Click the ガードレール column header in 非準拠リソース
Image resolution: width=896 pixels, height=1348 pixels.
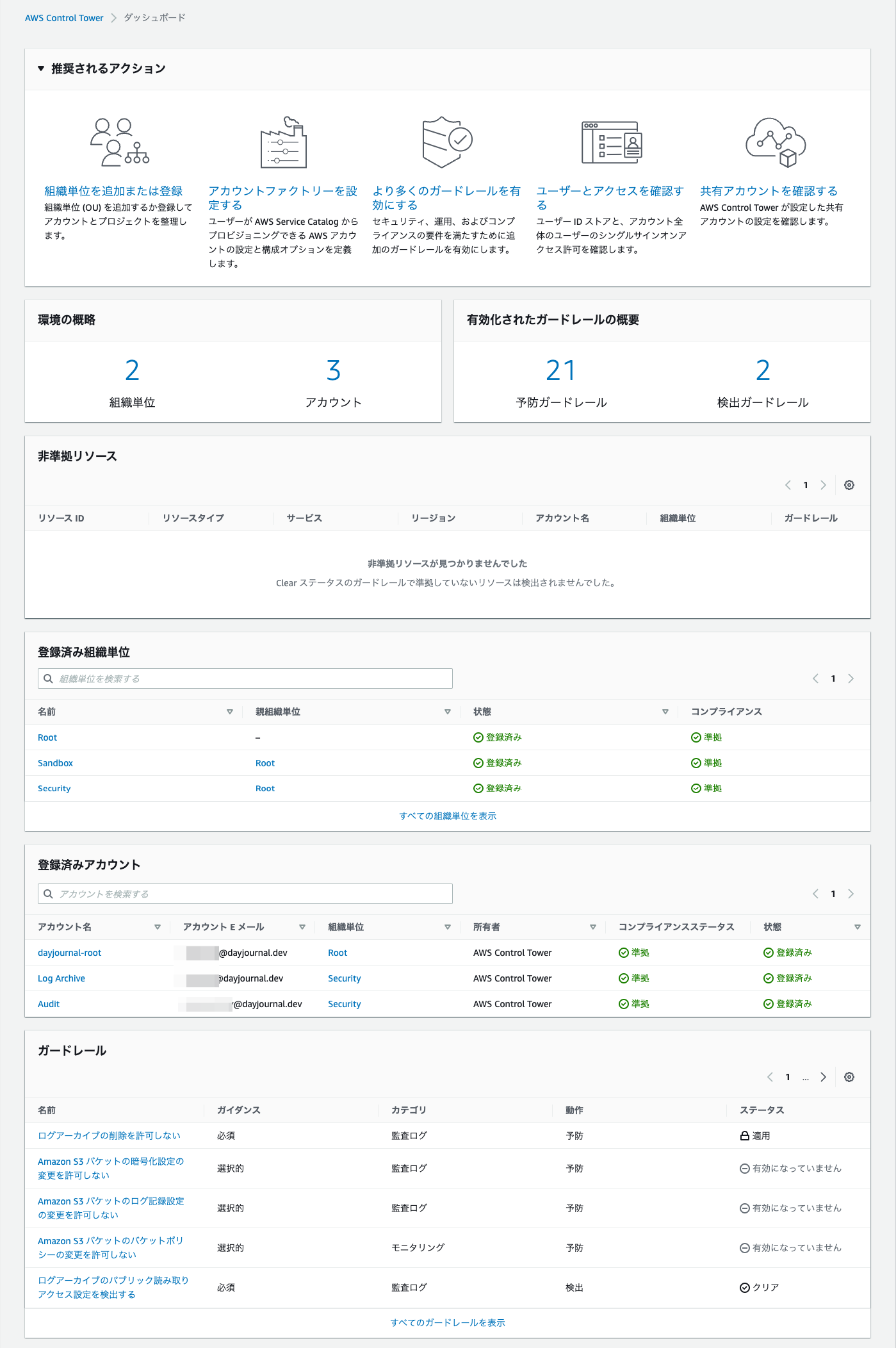click(811, 518)
